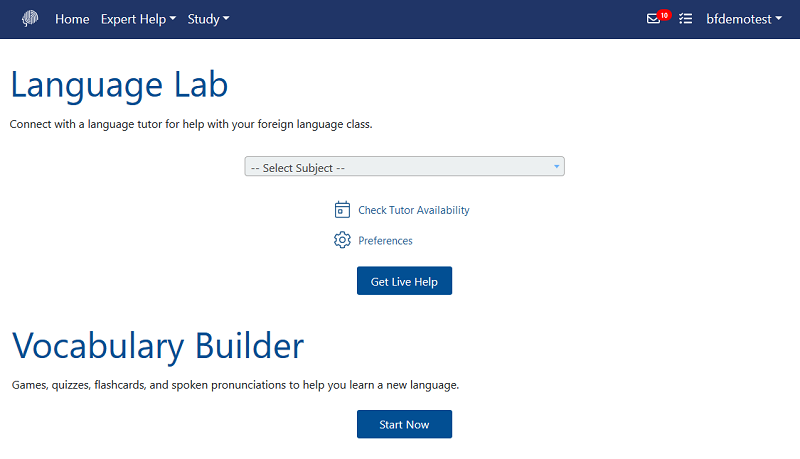
Task: Click the games and flashcards description text
Action: 235,385
